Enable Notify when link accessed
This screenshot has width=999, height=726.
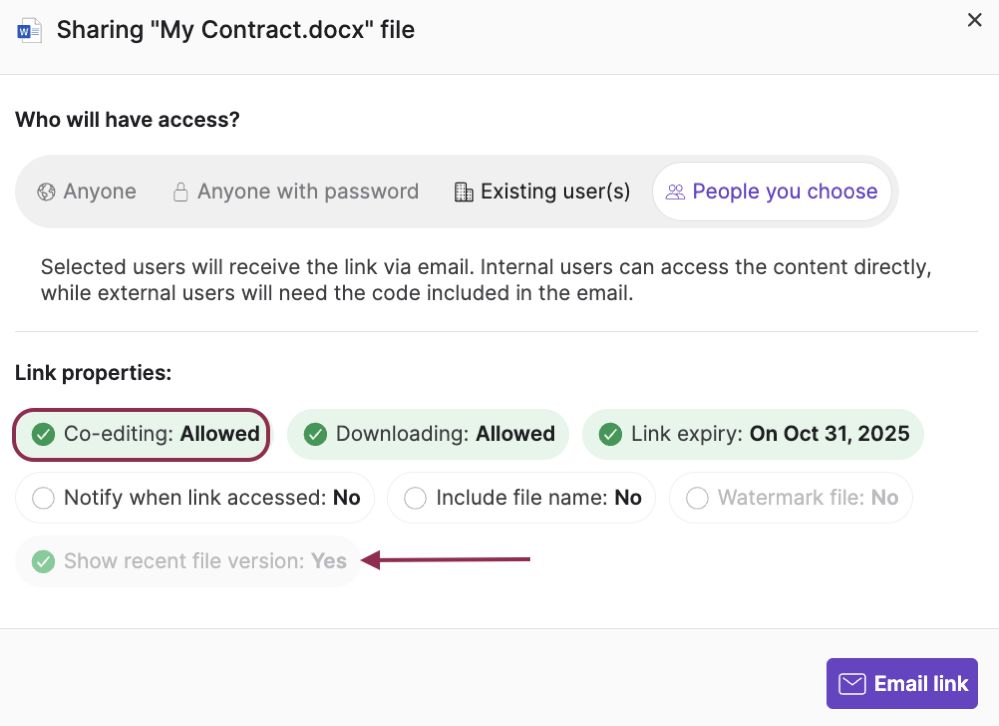coord(194,497)
